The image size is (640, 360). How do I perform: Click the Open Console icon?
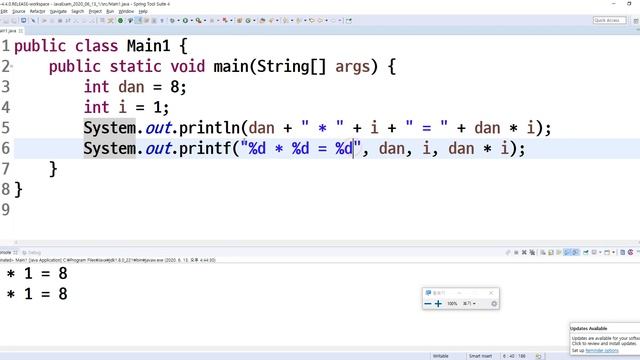(x=607, y=253)
